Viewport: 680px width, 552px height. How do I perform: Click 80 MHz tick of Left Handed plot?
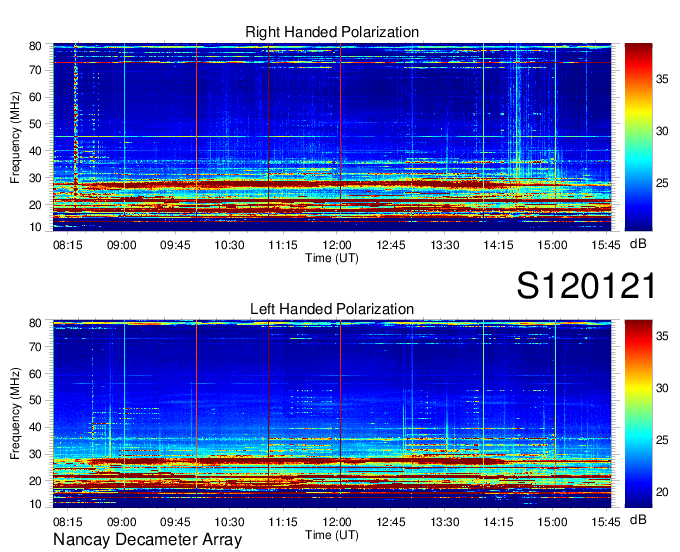(35, 323)
